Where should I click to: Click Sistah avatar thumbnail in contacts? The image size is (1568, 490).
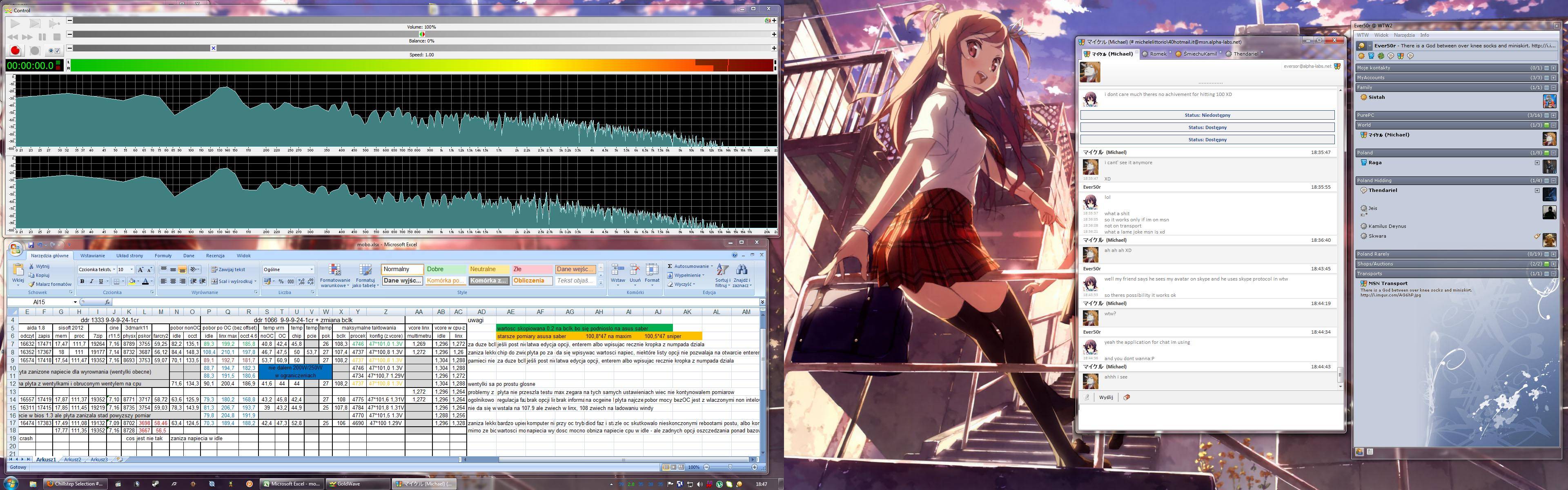tap(1550, 101)
